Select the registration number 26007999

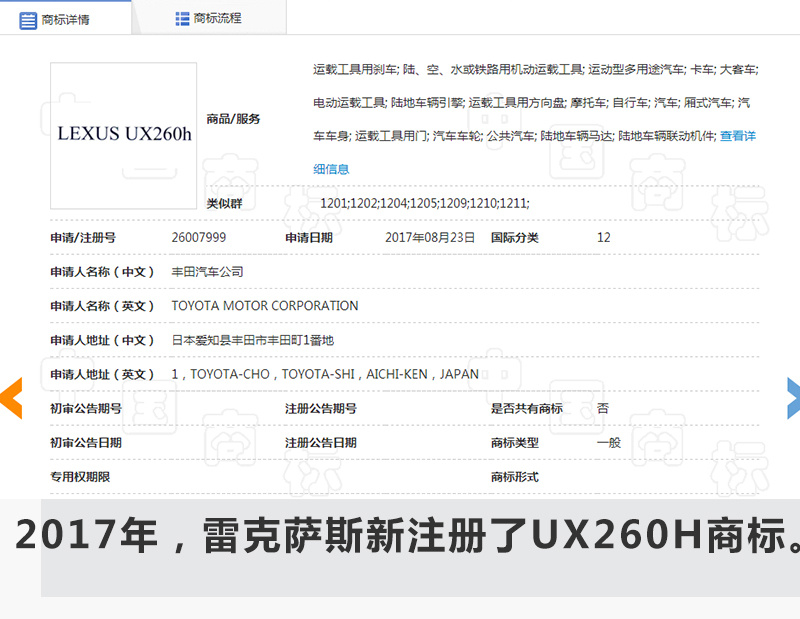(198, 237)
